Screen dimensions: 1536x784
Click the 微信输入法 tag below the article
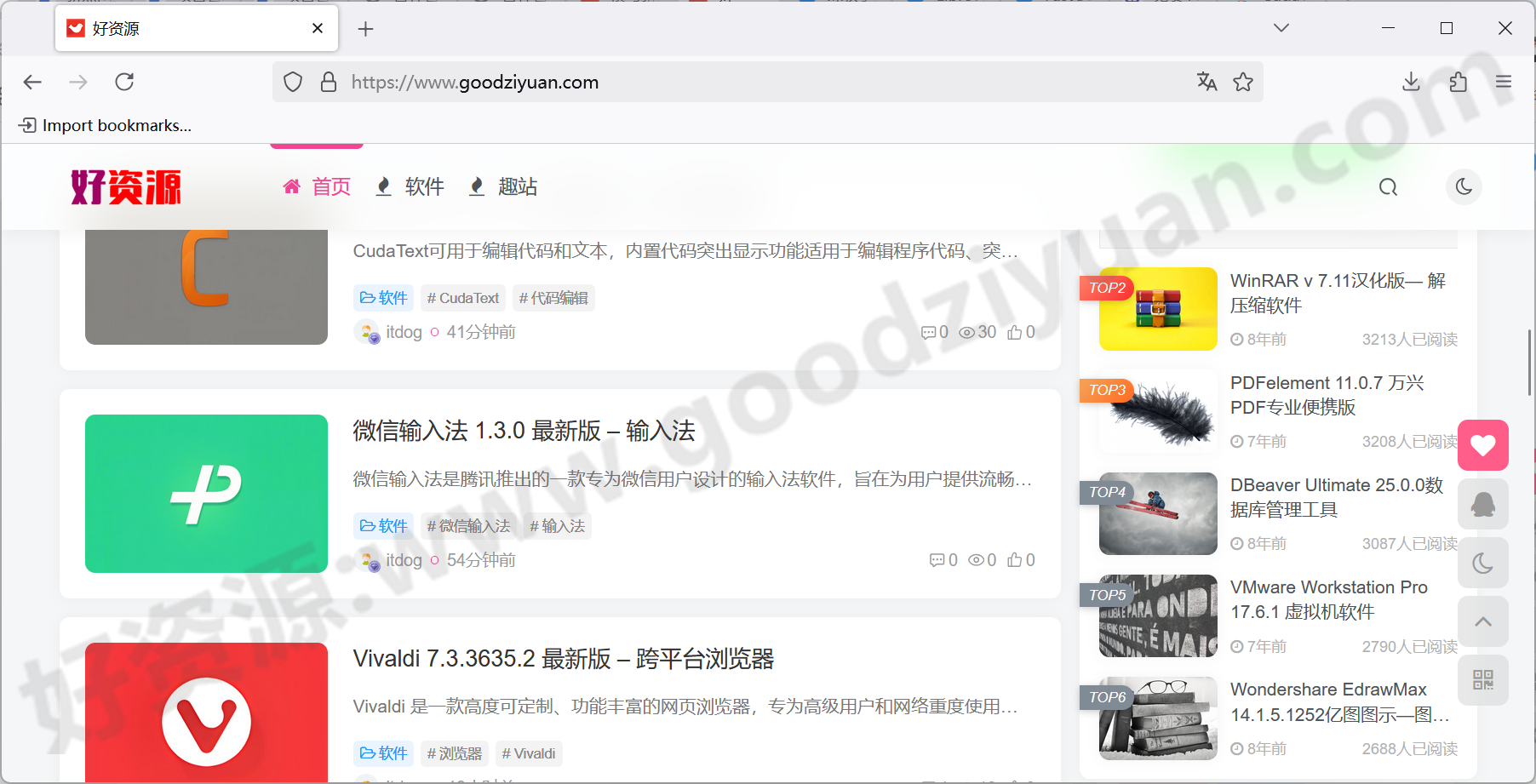(469, 525)
